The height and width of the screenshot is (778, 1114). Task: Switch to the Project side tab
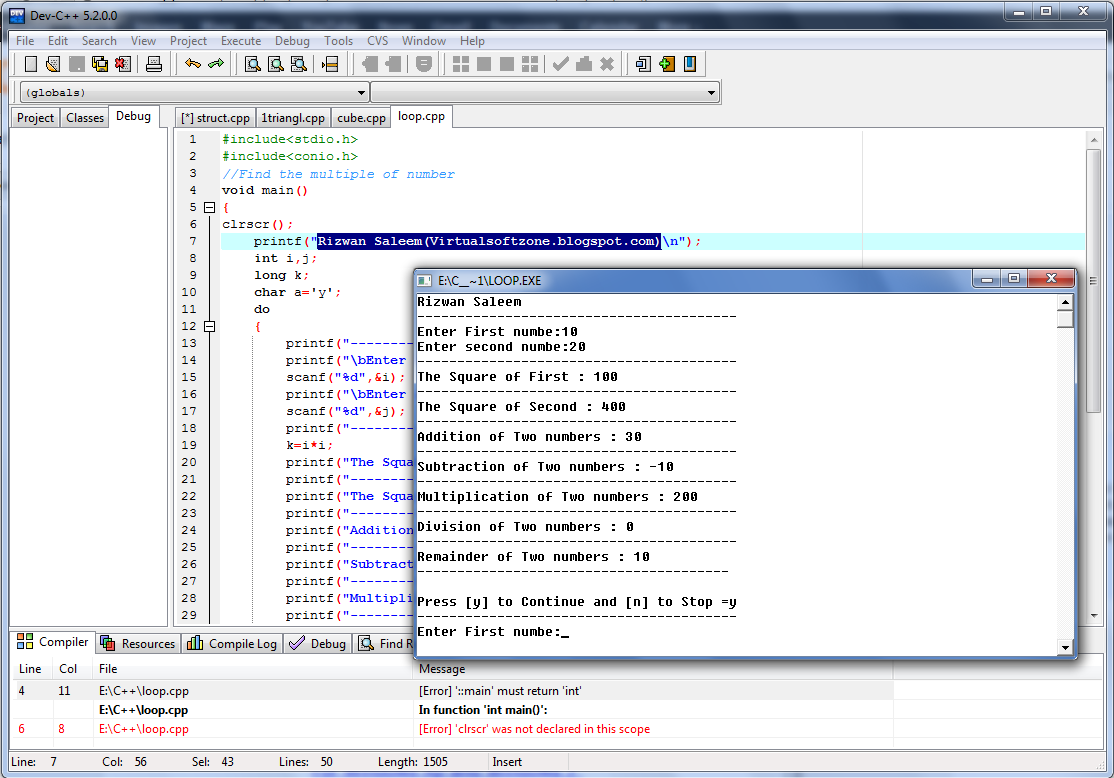[36, 118]
